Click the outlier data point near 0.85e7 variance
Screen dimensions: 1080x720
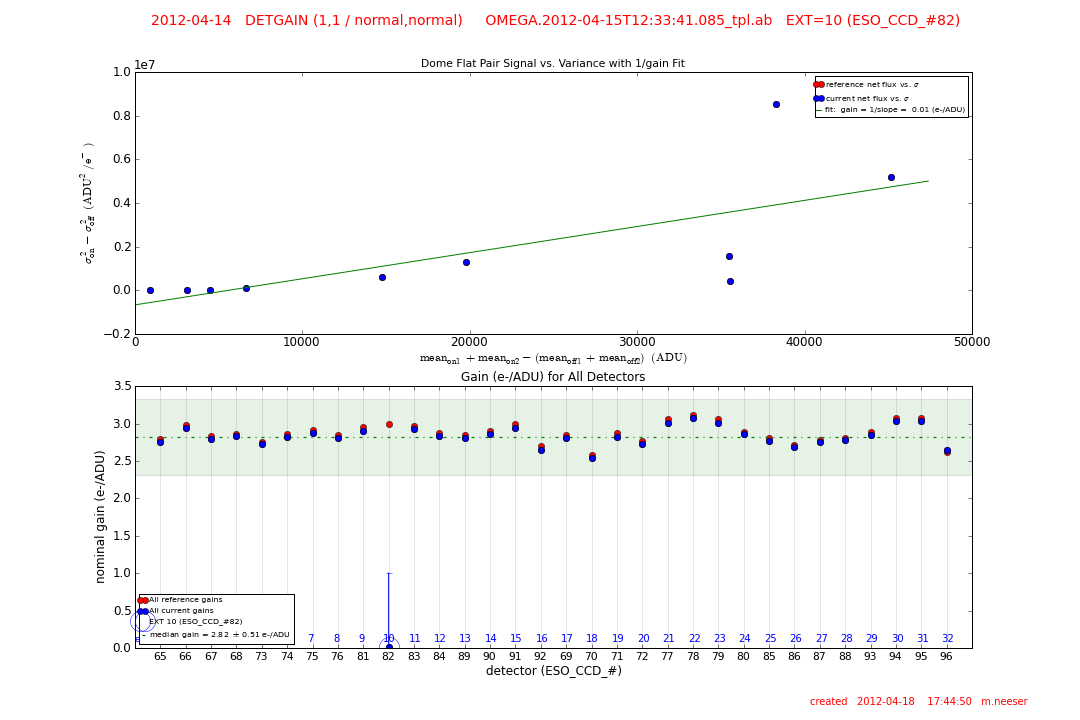pyautogui.click(x=776, y=104)
